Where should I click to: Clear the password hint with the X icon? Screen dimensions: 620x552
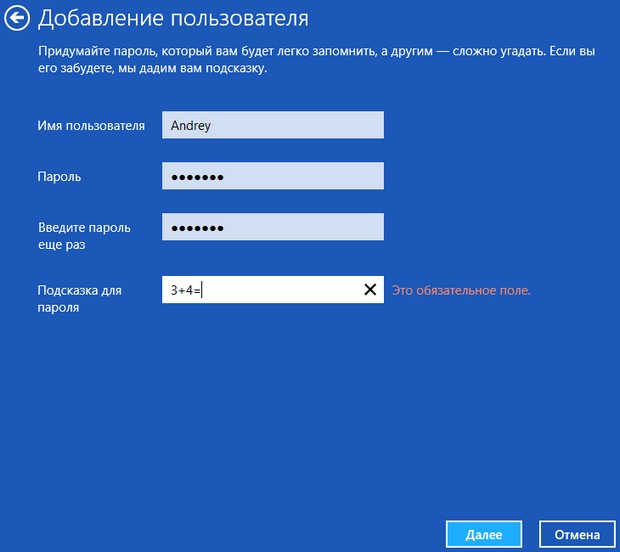coord(370,290)
